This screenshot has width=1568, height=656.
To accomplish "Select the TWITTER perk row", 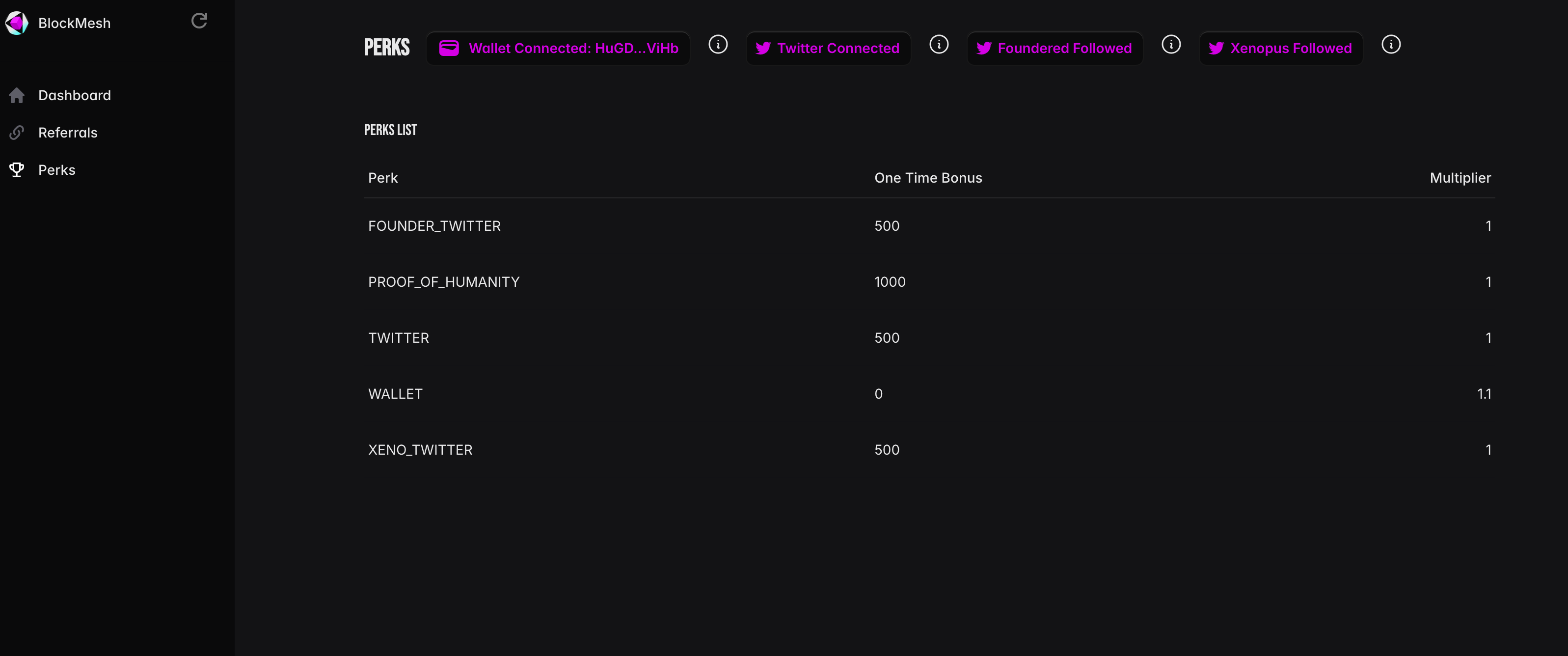I will 929,338.
